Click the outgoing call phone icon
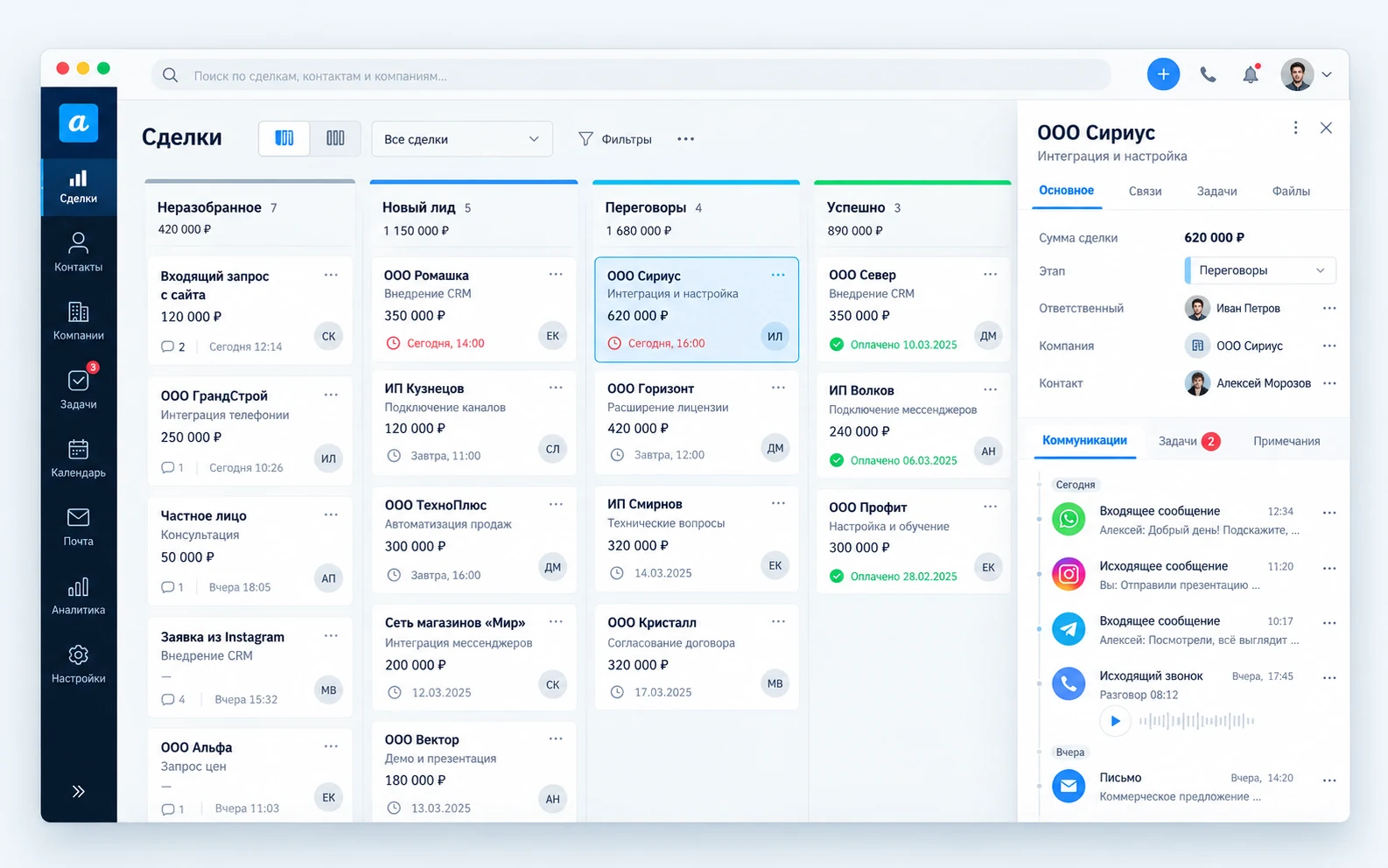The image size is (1388, 868). pos(1069,683)
